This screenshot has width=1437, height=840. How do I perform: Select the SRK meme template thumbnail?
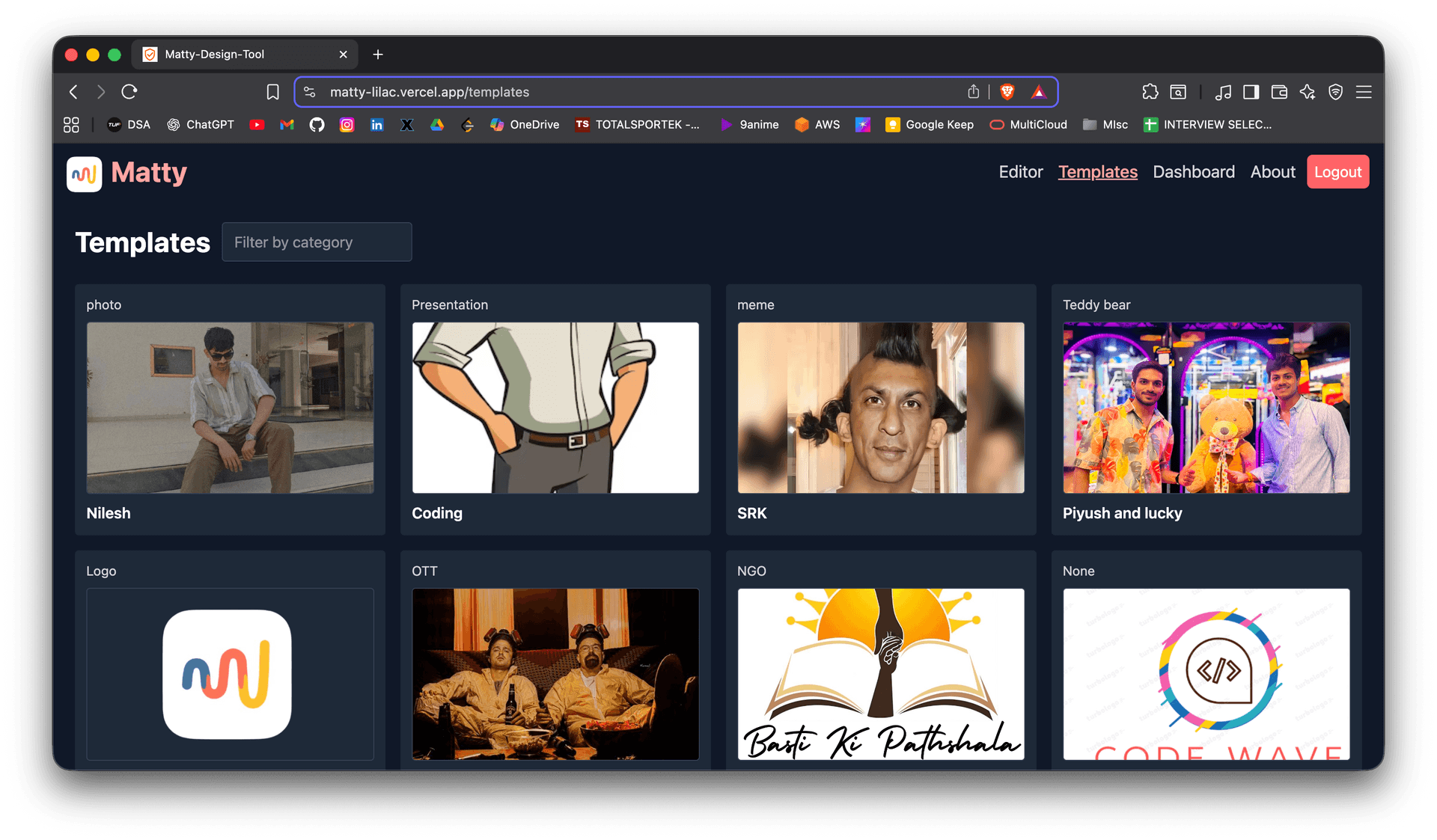click(x=880, y=408)
